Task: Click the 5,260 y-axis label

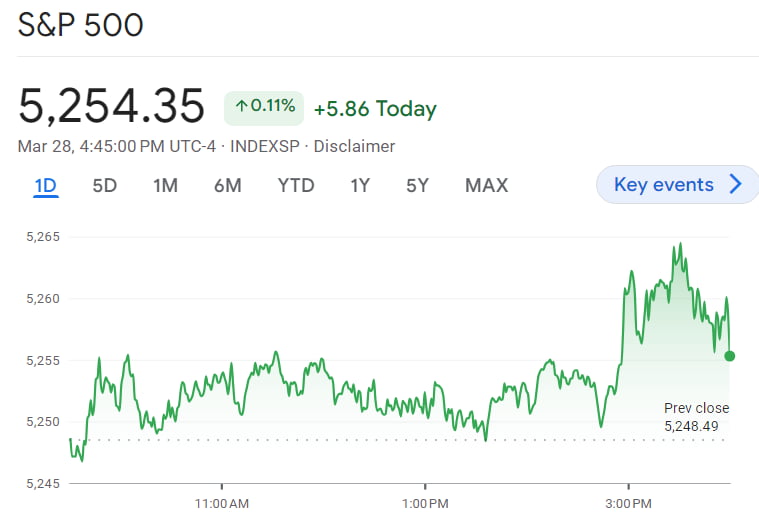Action: pos(43,299)
